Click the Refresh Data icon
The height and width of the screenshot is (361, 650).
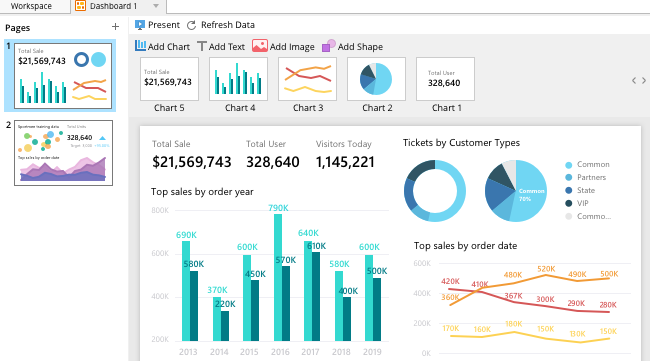tap(191, 25)
